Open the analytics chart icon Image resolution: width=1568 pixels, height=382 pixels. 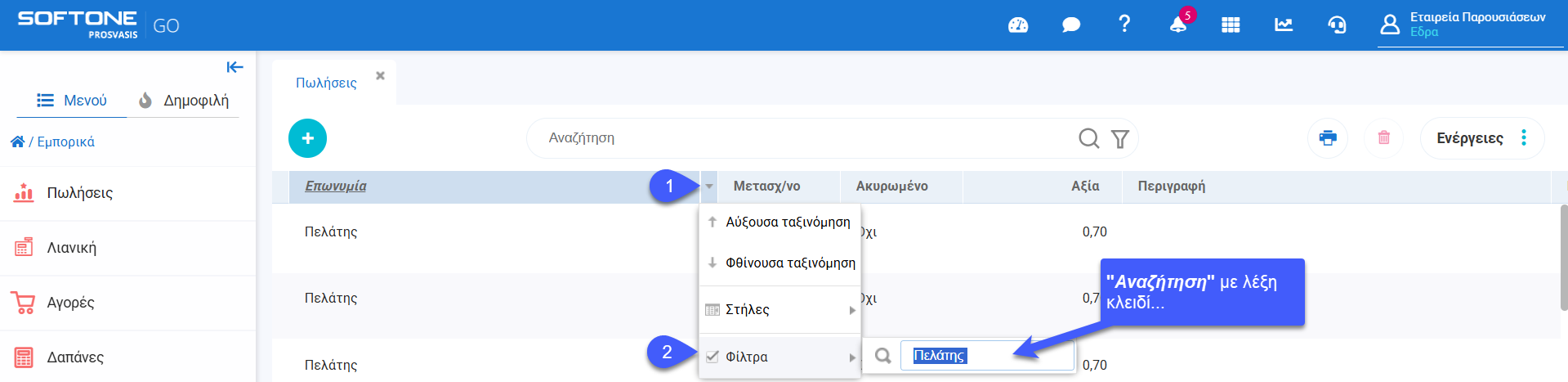[1284, 25]
